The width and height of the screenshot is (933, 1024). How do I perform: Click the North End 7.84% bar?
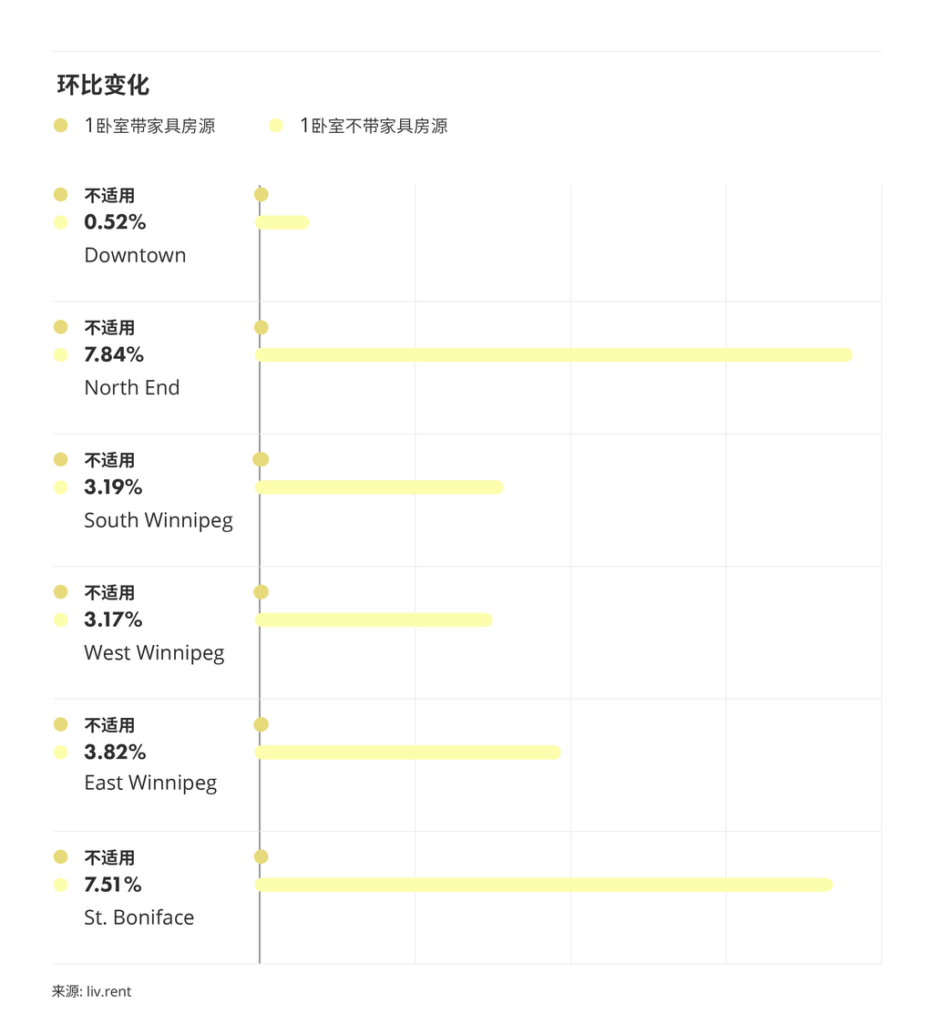point(553,355)
